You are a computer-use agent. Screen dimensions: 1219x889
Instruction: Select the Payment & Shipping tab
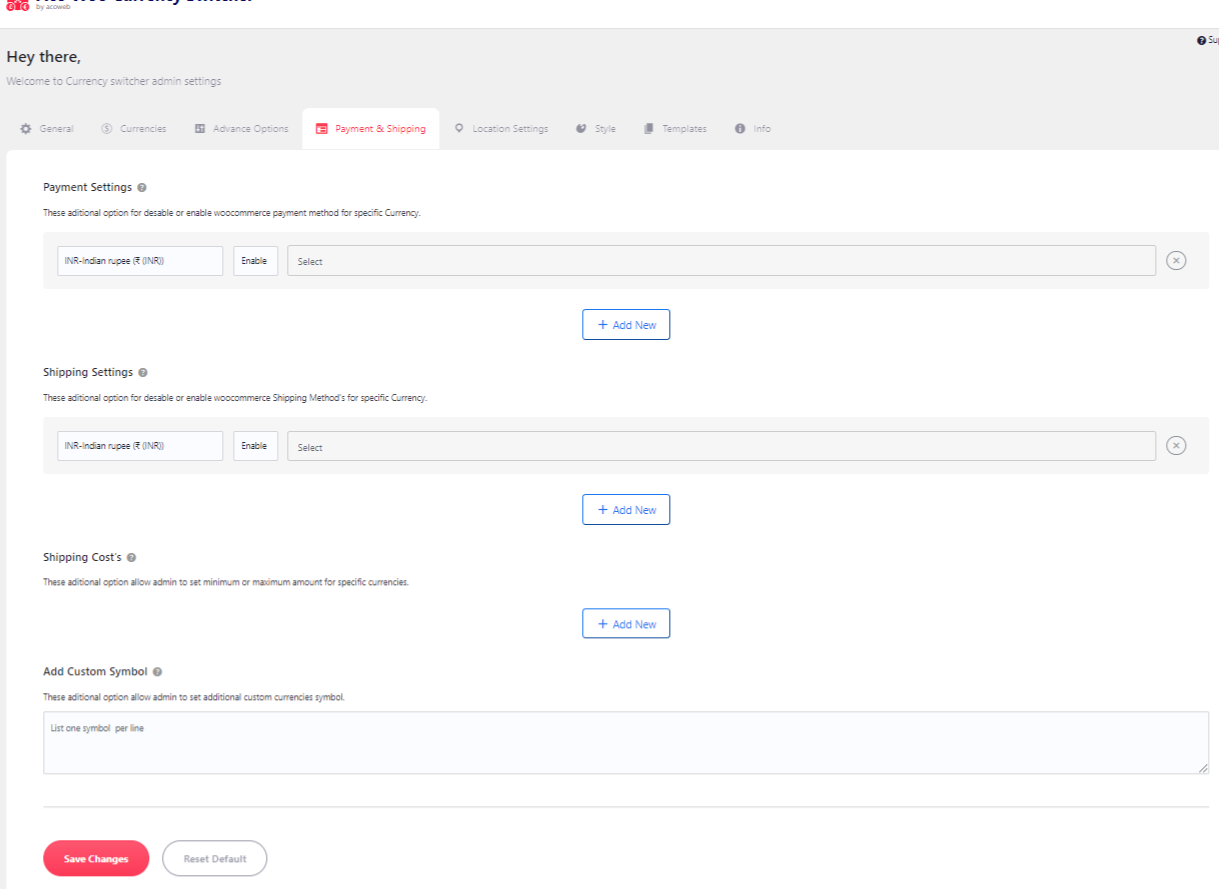(370, 129)
